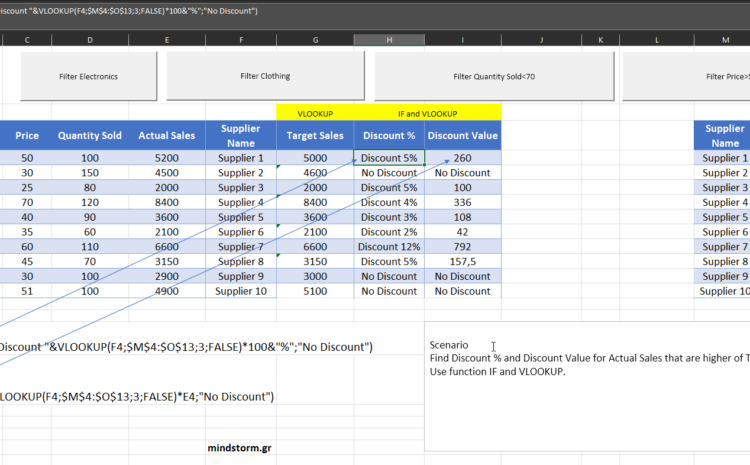Select Actual Sales cell 3150

(x=167, y=262)
